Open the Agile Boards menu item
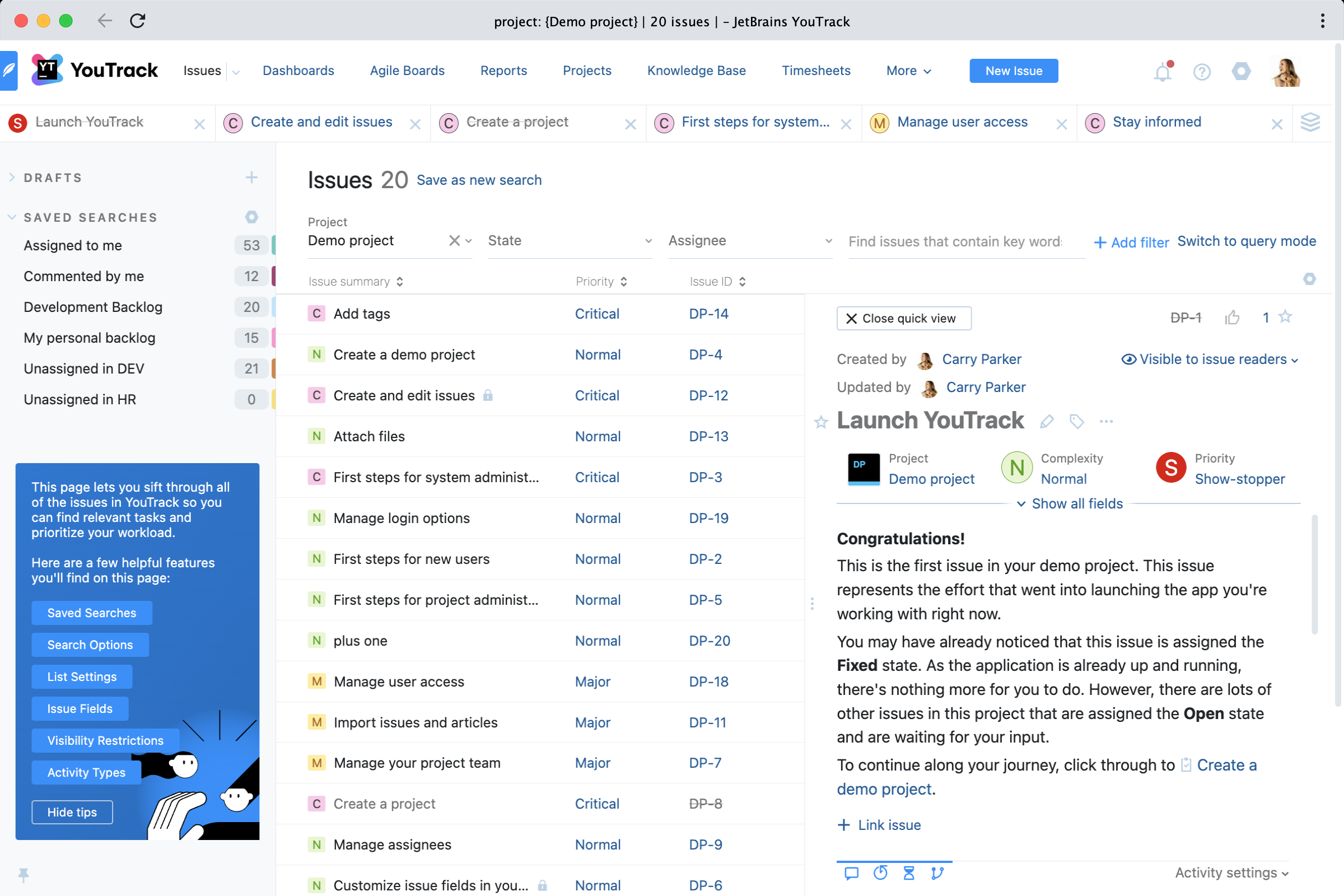The width and height of the screenshot is (1344, 896). tap(407, 71)
